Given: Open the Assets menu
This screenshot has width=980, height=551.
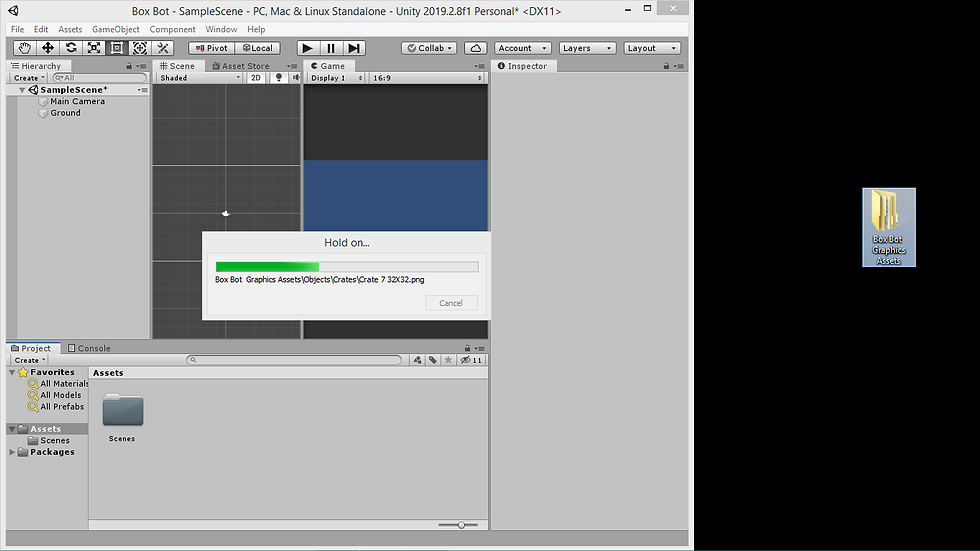Looking at the screenshot, I should (x=70, y=29).
